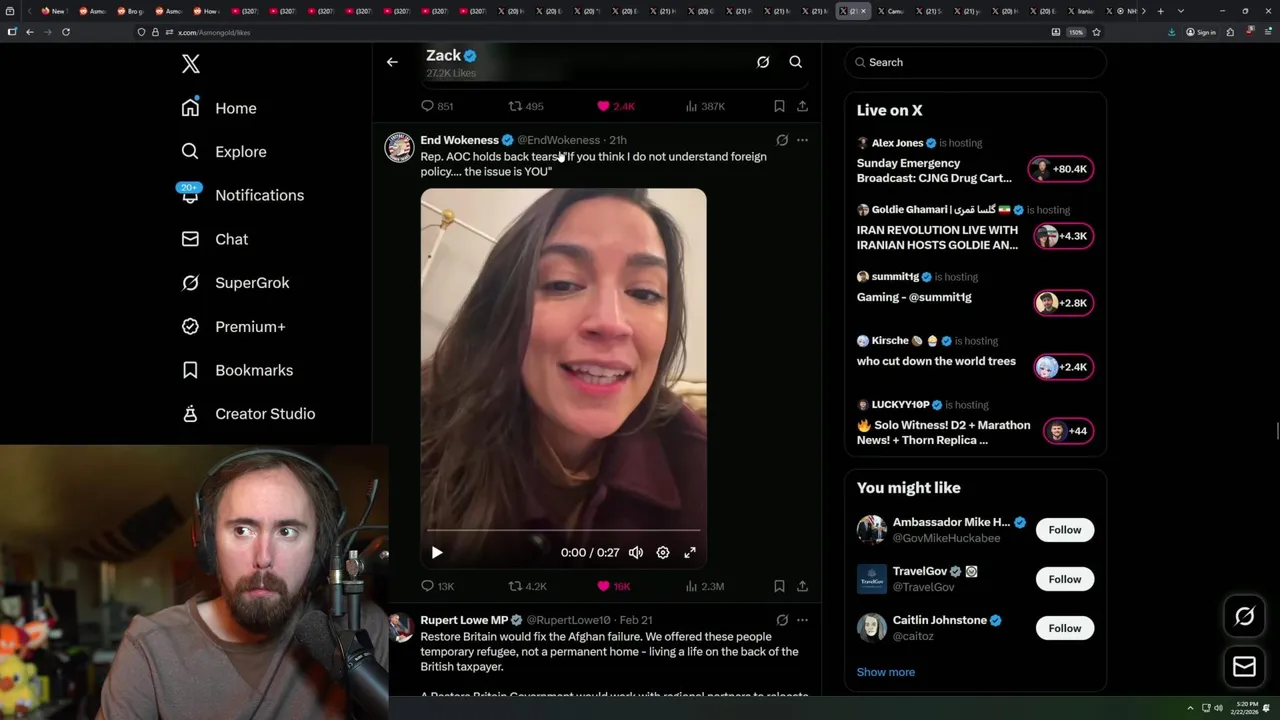1280x720 pixels.
Task: Repost End Wokeness post with 4.2K reposts
Action: (527, 586)
